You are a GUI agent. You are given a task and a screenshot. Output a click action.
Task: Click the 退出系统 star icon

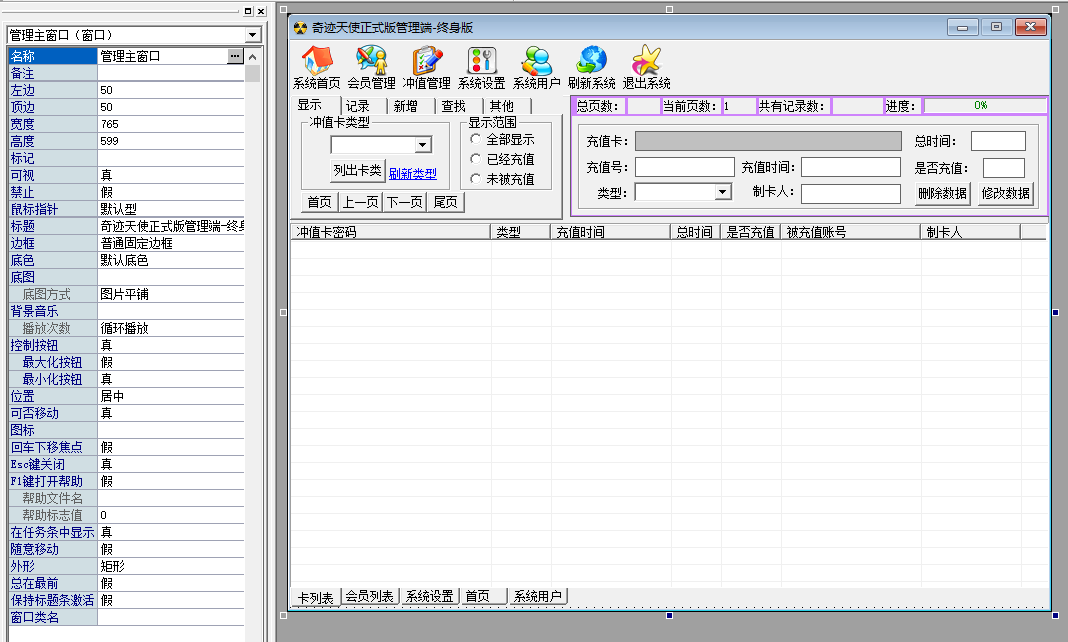click(x=646, y=60)
